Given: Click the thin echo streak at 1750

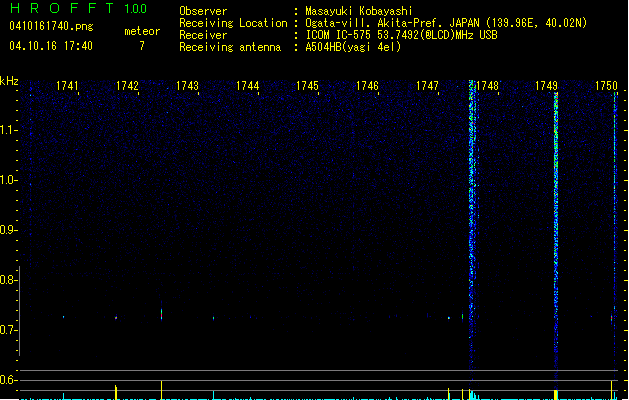Looking at the screenshot, I should tap(615, 237).
